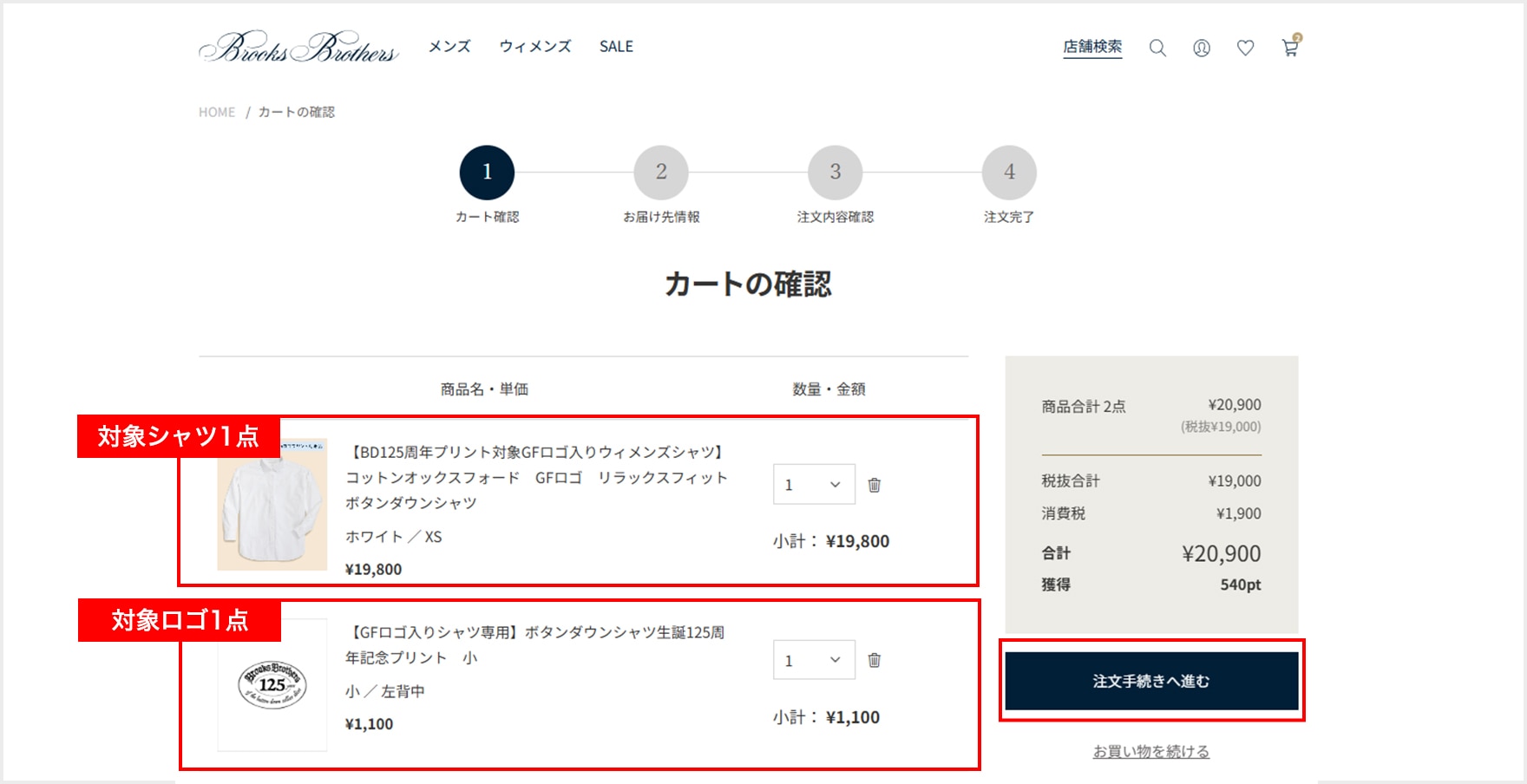Open the shopping cart icon
The height and width of the screenshot is (784, 1527).
(1291, 46)
